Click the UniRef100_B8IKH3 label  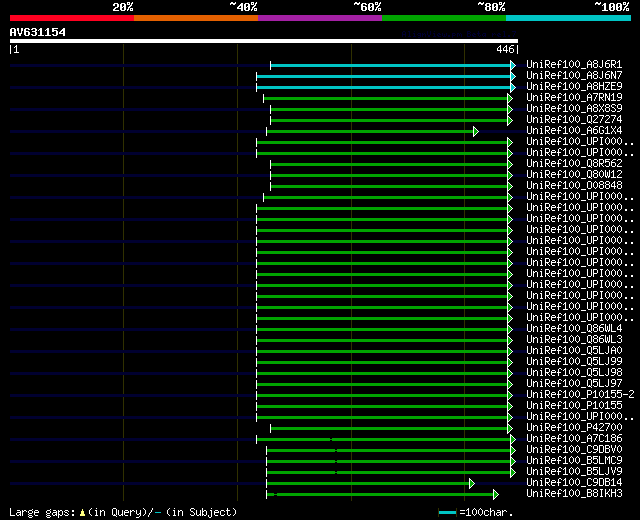pos(574,494)
